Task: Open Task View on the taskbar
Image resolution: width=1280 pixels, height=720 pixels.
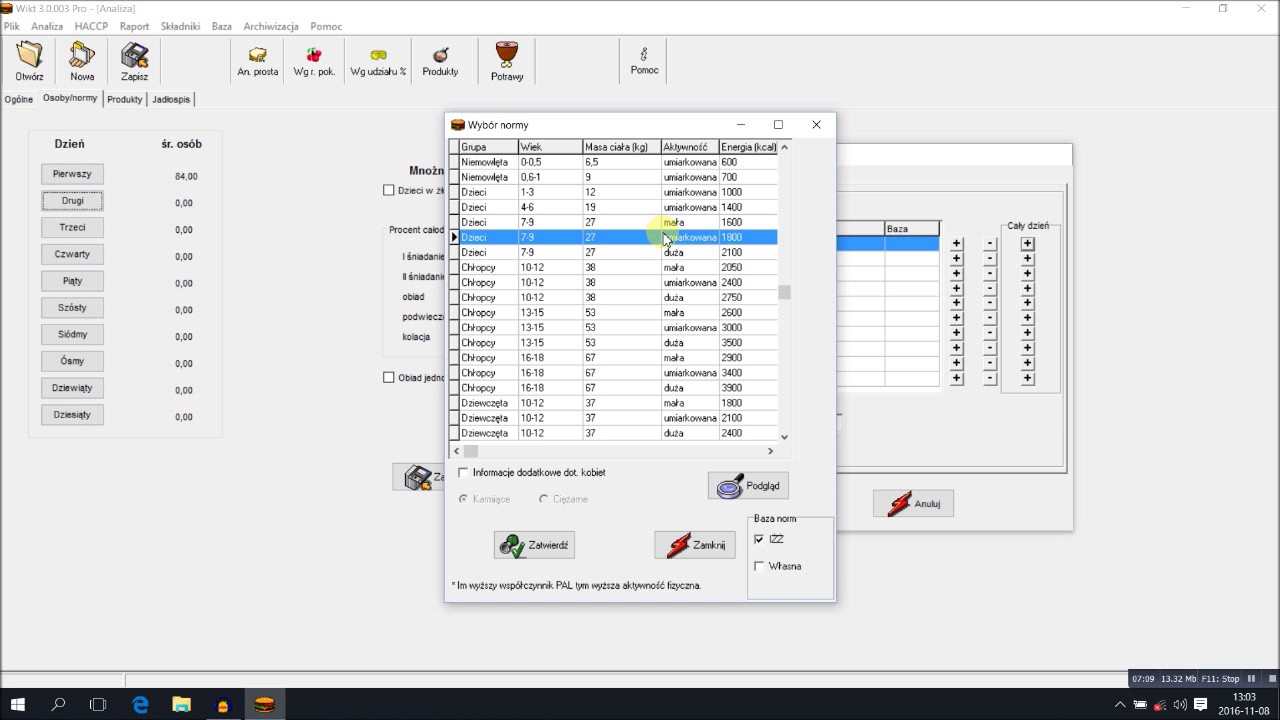Action: 98,705
